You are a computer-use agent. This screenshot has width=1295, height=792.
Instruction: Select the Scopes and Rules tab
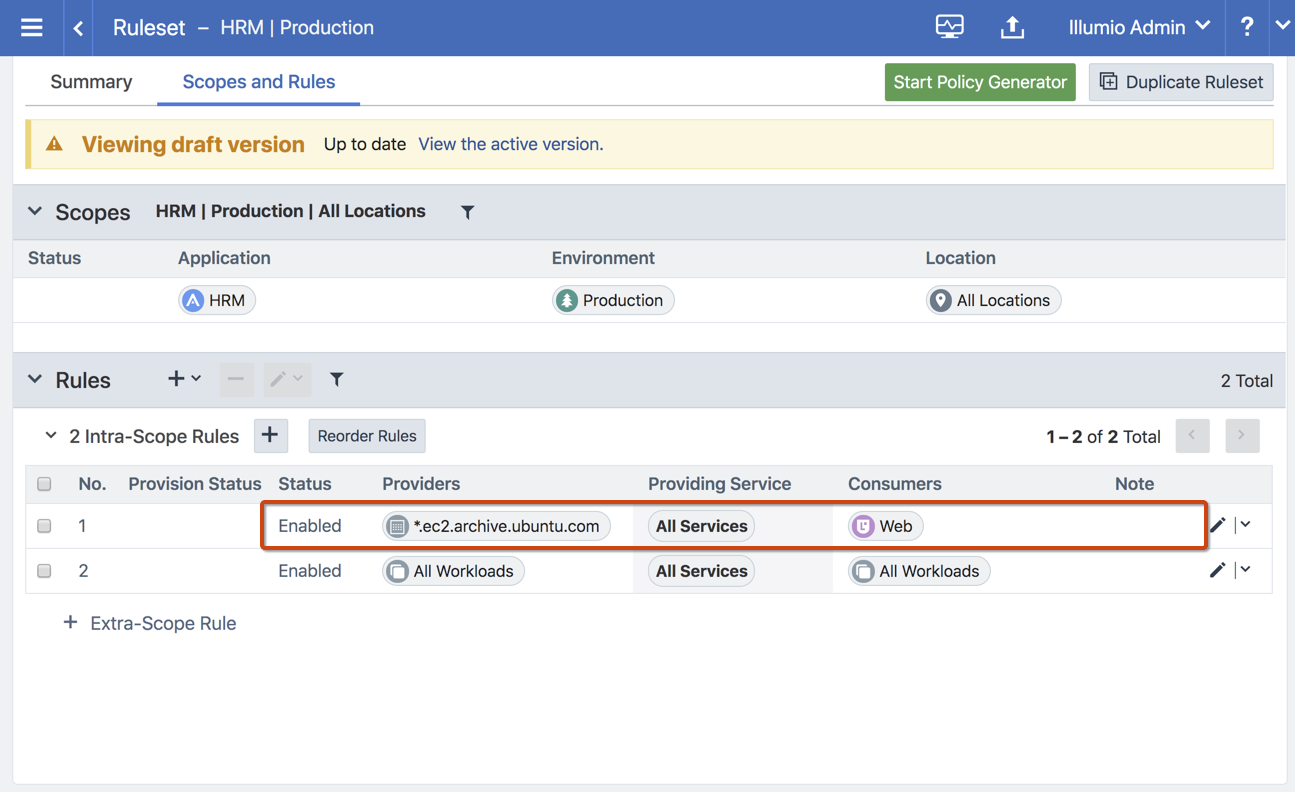coord(259,82)
